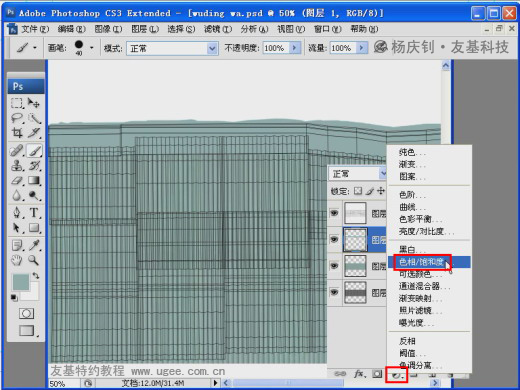The width and height of the screenshot is (520, 390).
Task: Toggle visibility of the selected blue layer
Action: point(334,239)
